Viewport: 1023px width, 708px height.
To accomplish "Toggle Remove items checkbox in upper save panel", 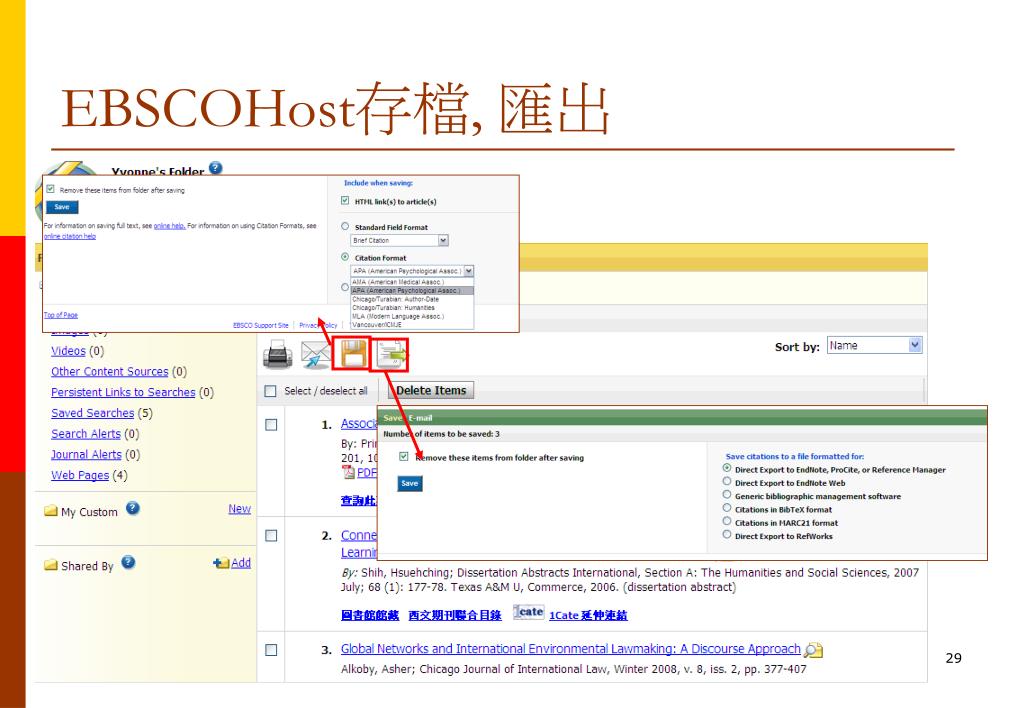I will pyautogui.click(x=50, y=189).
